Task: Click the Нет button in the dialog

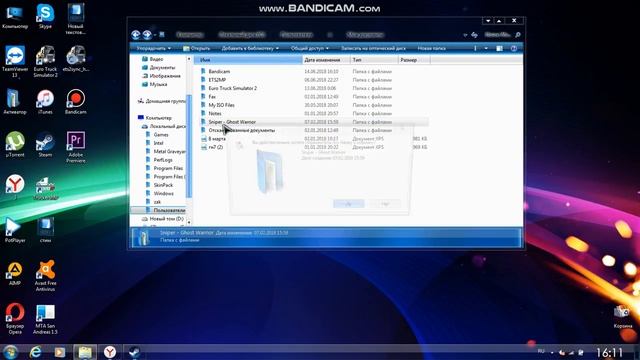Action: (385, 204)
